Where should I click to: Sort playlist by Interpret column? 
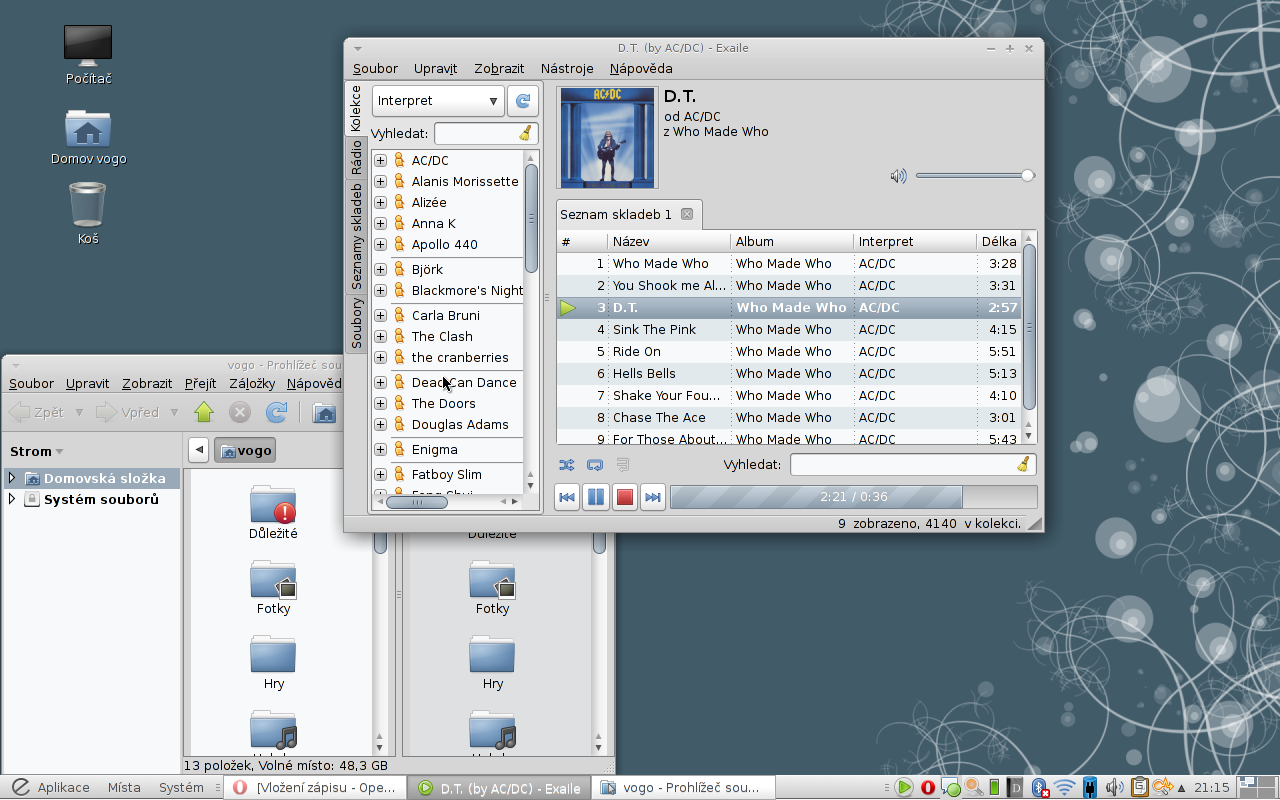(x=915, y=242)
